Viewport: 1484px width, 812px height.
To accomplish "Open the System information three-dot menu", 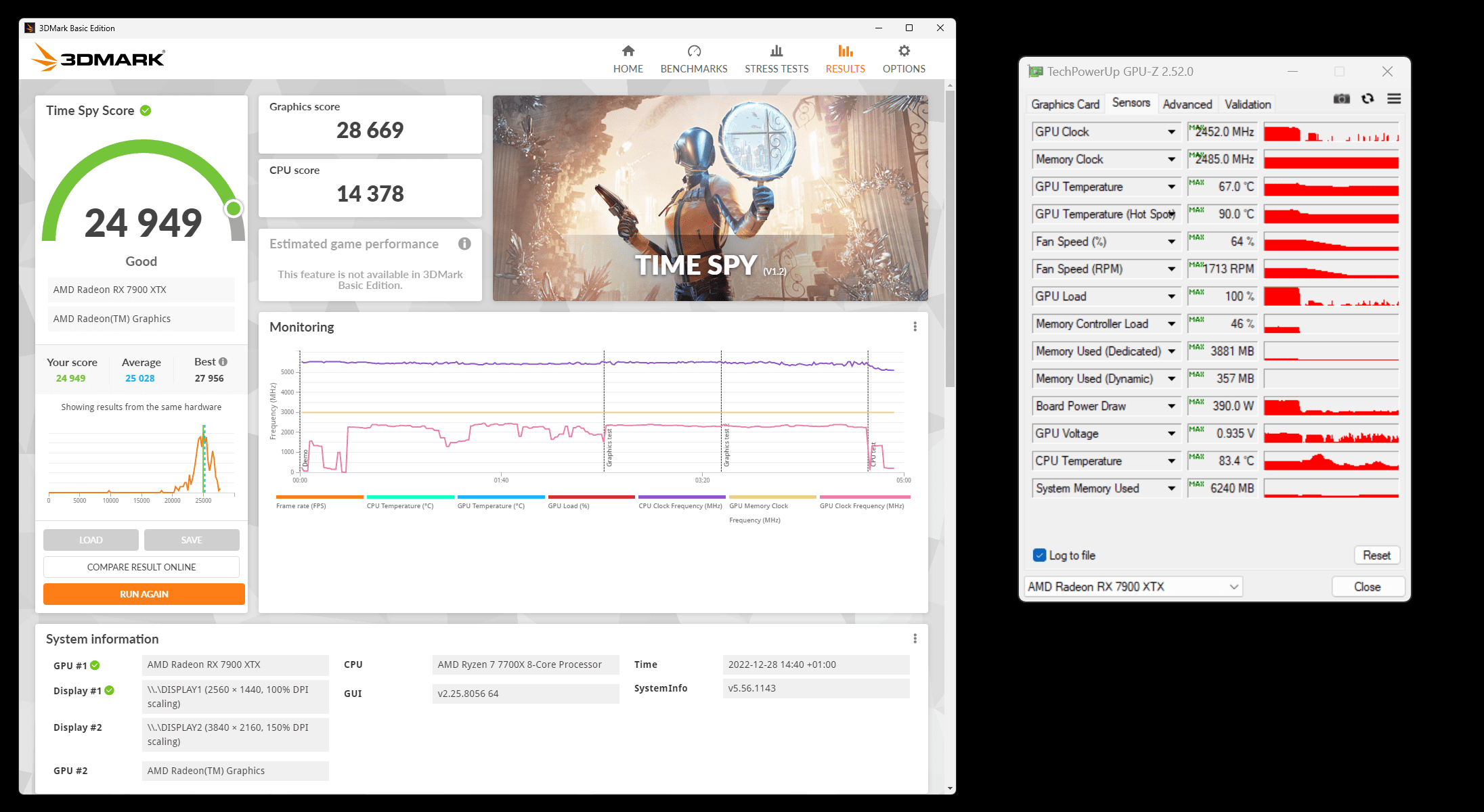I will coord(915,639).
